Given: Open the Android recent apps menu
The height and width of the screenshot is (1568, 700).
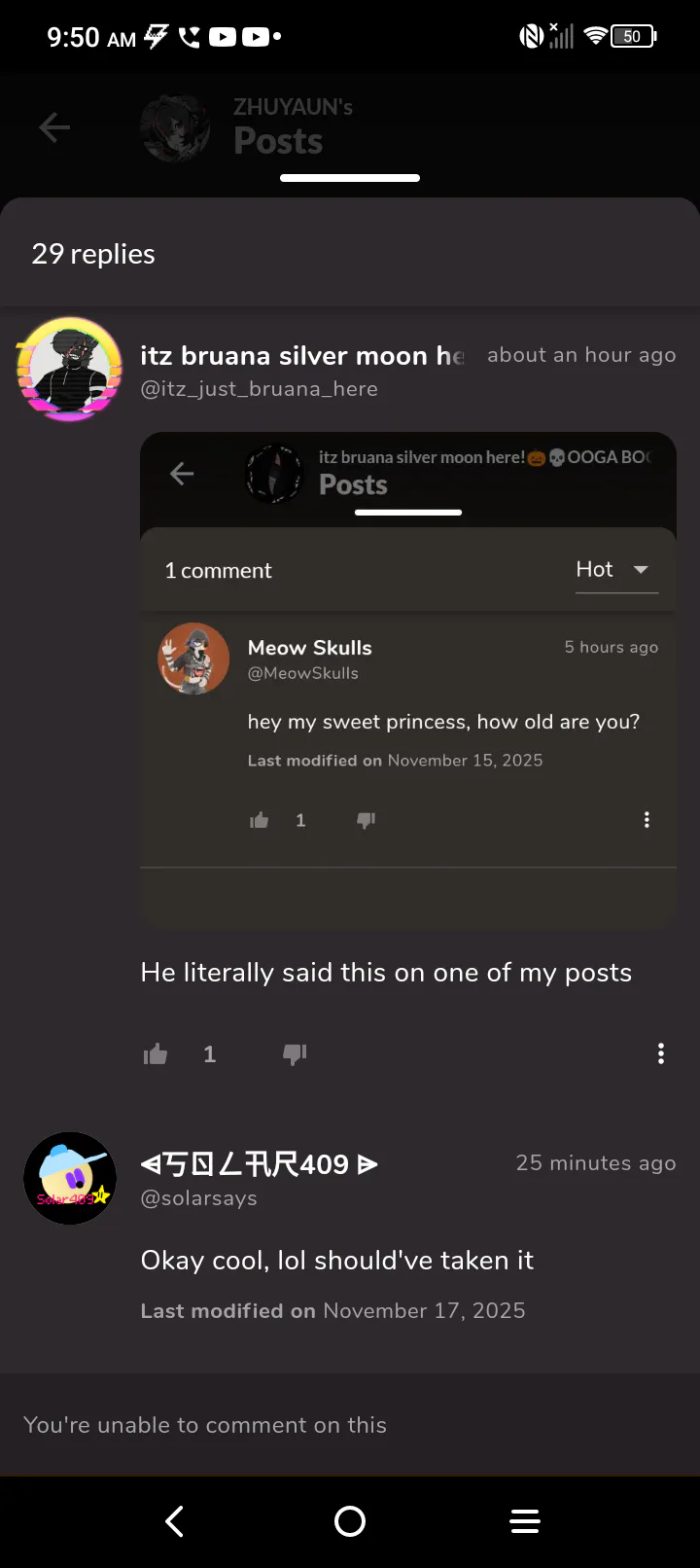Looking at the screenshot, I should (x=525, y=1521).
